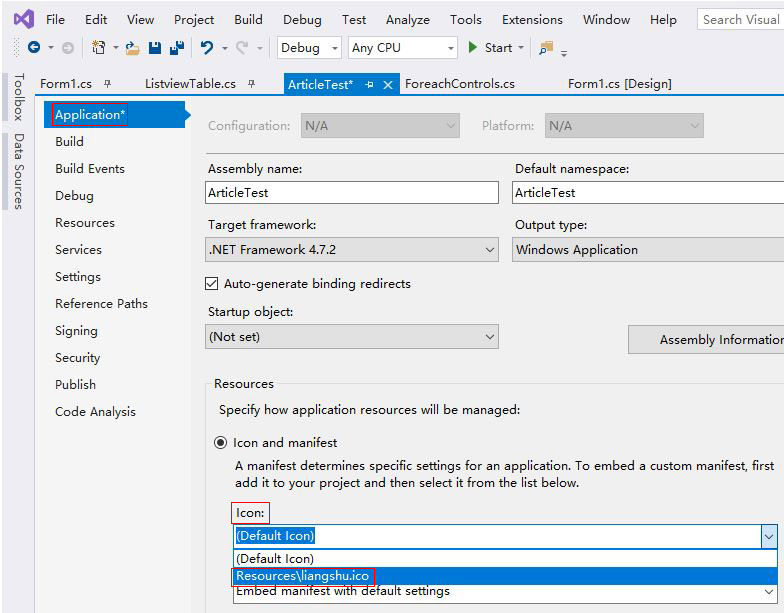Select the Debug properties page

[74, 196]
